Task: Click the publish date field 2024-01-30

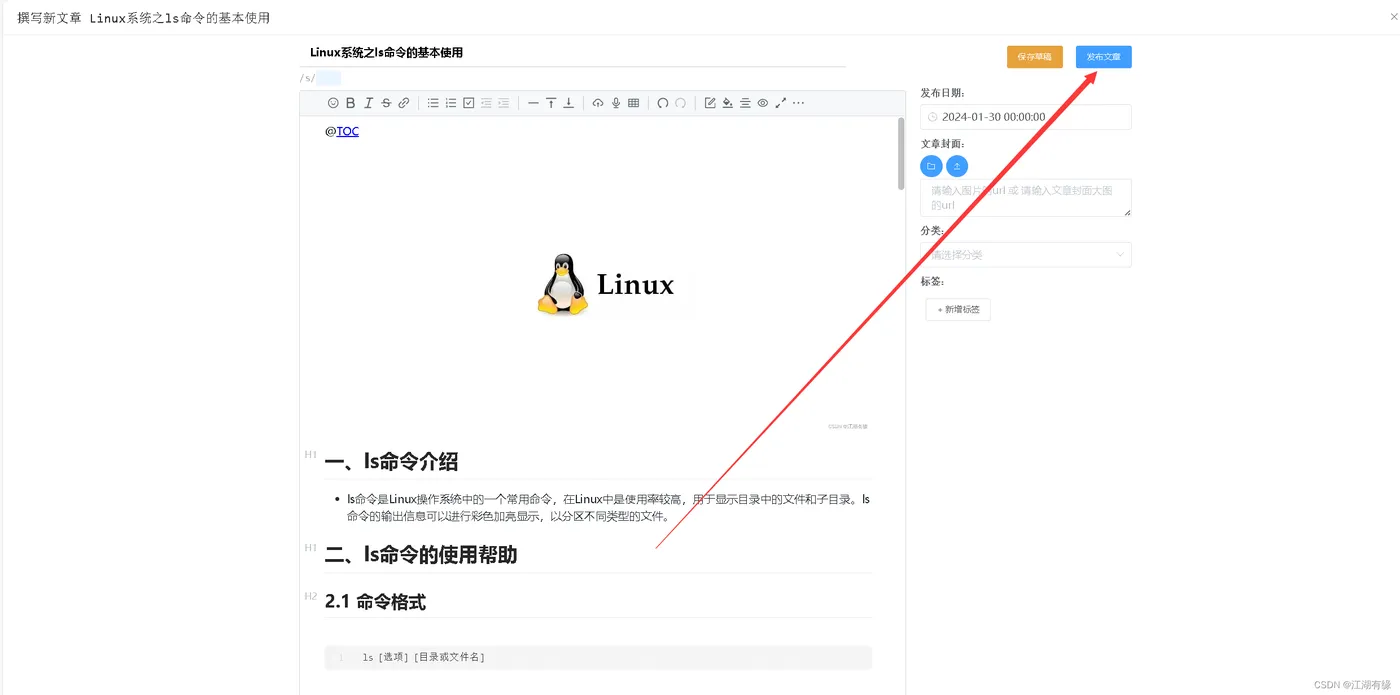Action: point(1026,117)
